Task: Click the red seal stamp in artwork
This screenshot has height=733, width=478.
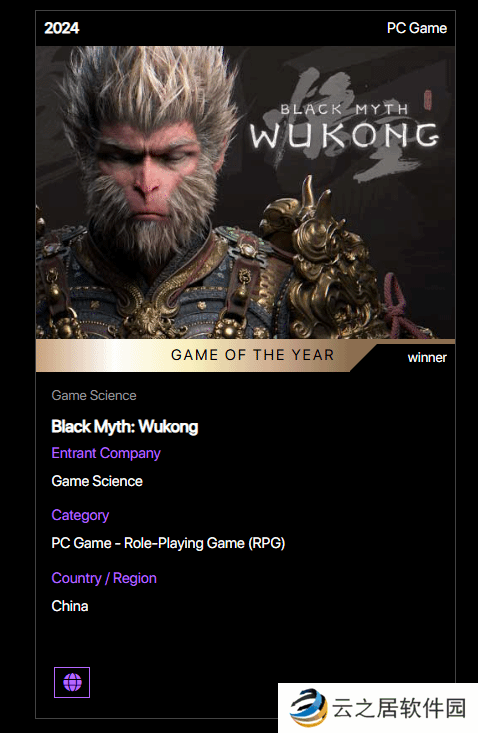Action: click(428, 100)
